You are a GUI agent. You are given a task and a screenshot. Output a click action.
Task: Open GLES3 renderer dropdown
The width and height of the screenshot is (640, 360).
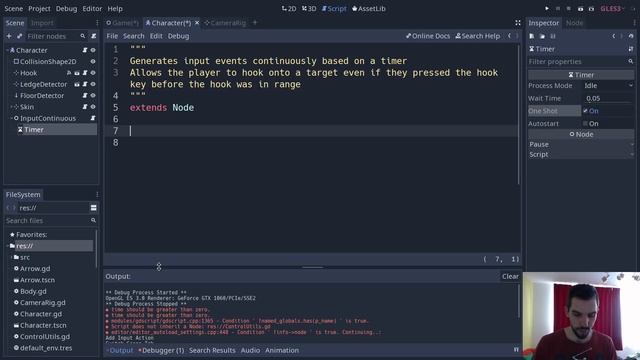[x=612, y=9]
